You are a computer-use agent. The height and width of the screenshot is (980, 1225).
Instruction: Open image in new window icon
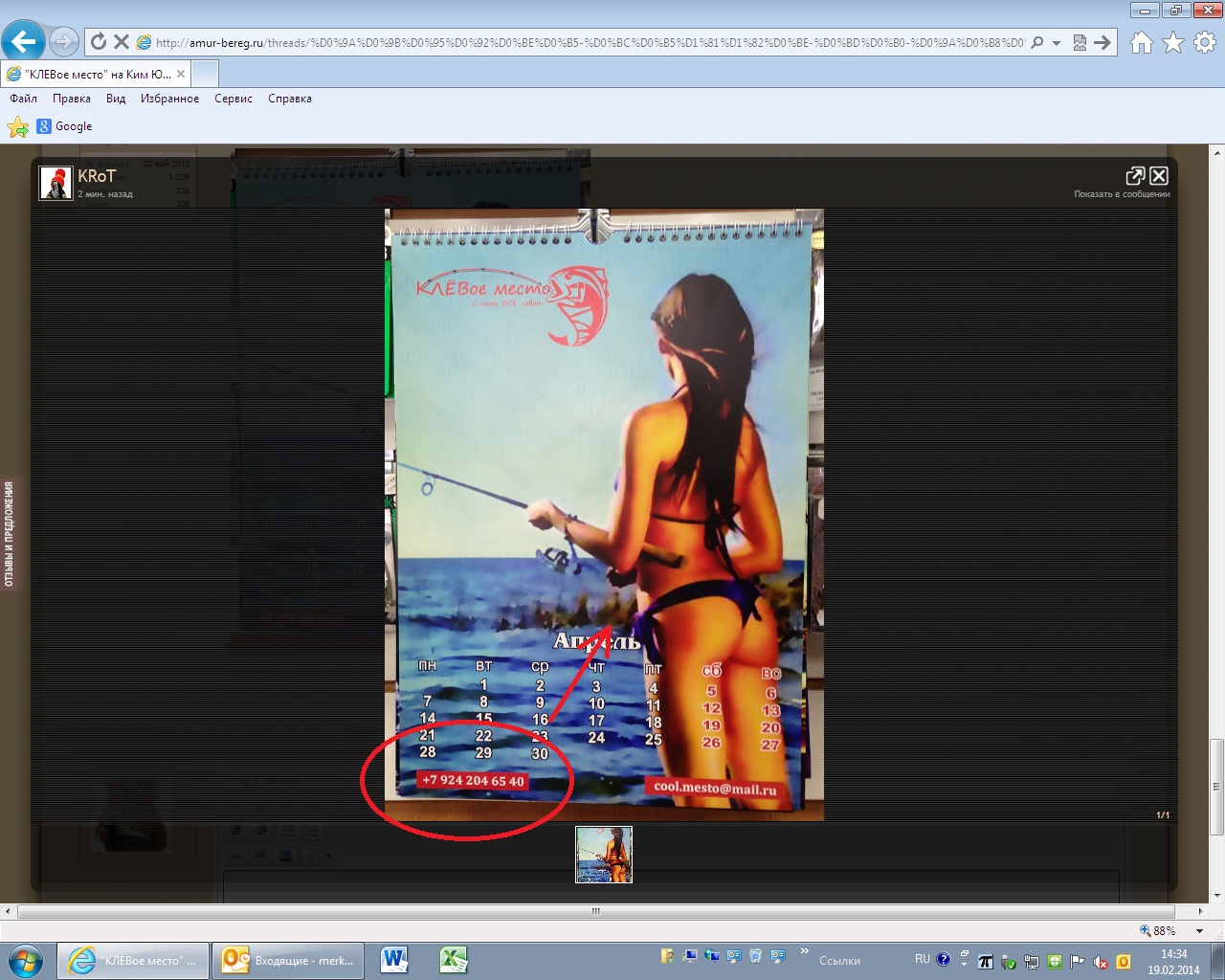click(1135, 175)
